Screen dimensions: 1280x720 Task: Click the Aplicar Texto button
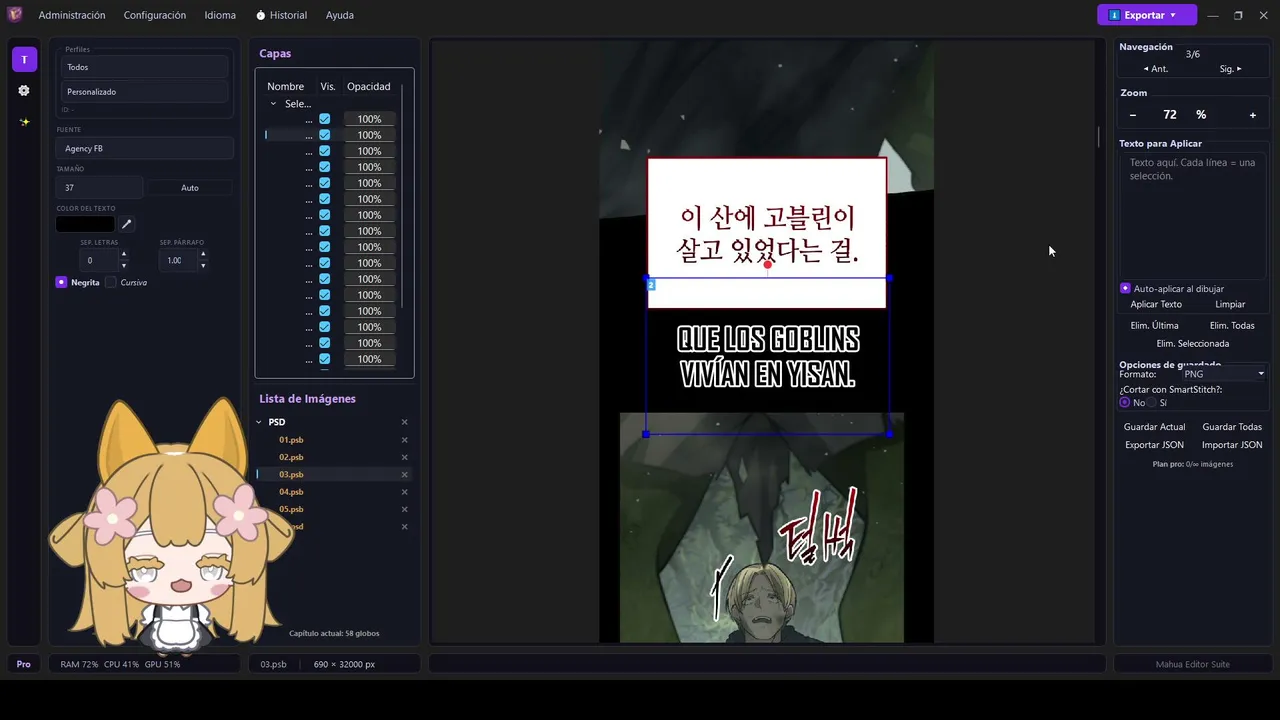click(1156, 304)
